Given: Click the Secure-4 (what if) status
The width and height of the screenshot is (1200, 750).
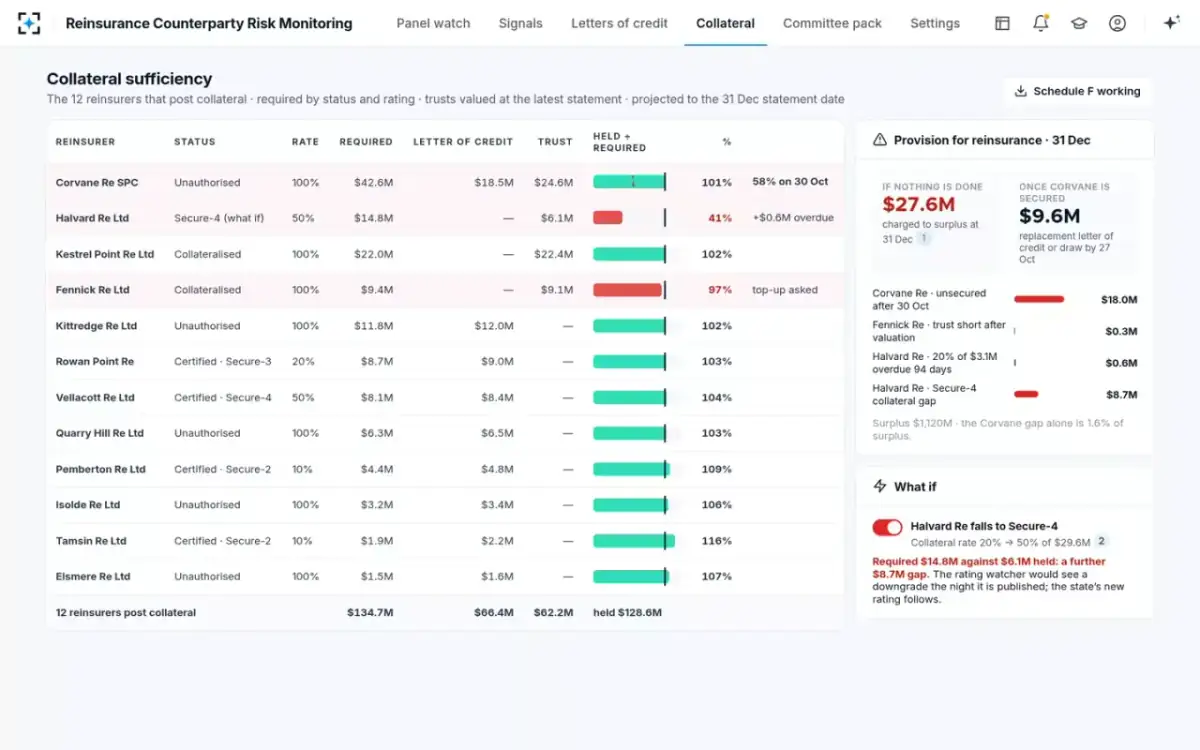Looking at the screenshot, I should click(x=220, y=218).
